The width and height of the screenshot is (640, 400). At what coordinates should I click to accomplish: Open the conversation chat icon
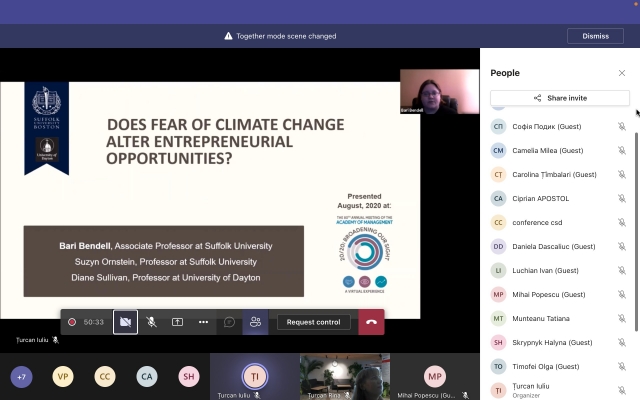pos(229,322)
